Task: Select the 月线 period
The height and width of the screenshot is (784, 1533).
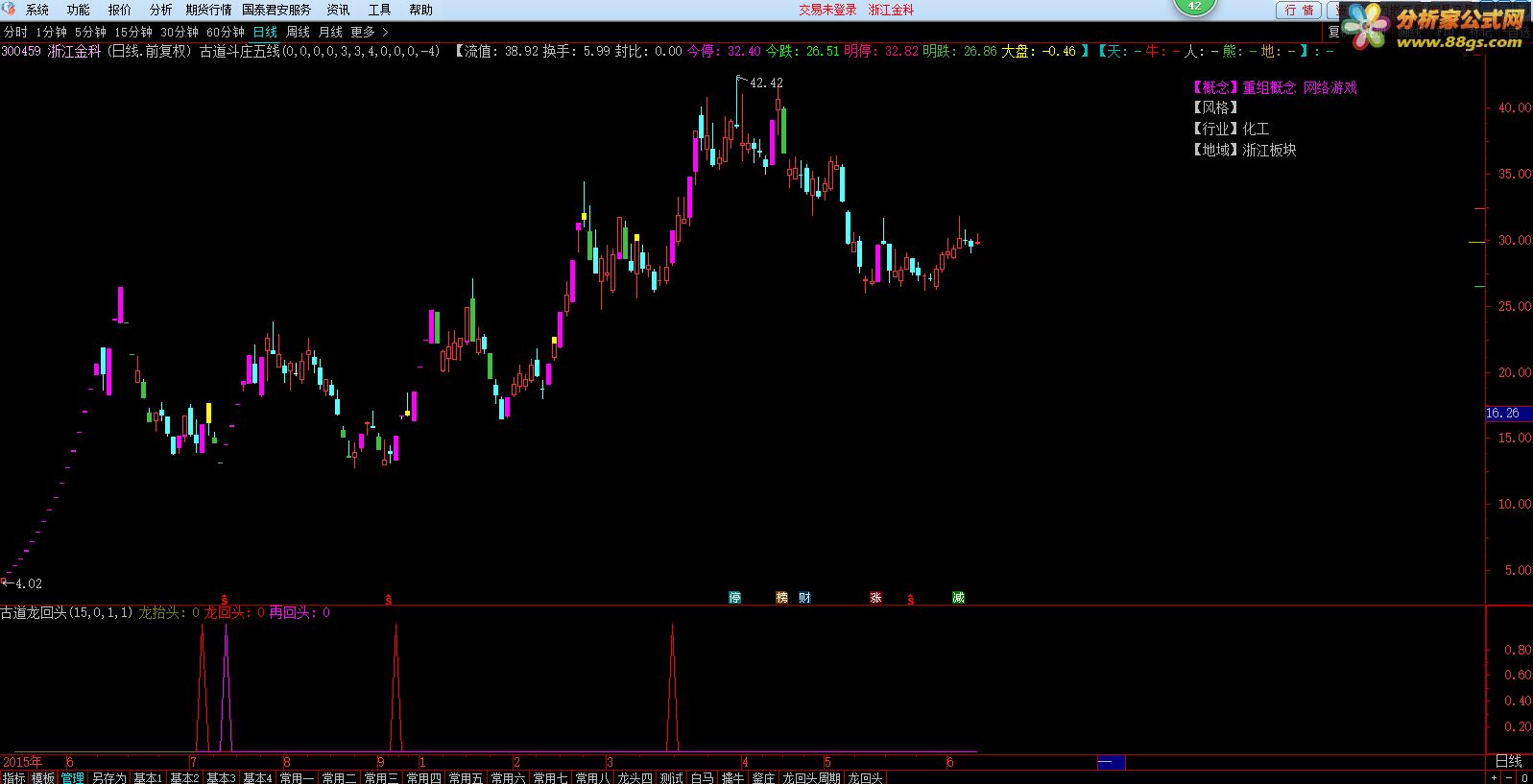Action: (330, 33)
